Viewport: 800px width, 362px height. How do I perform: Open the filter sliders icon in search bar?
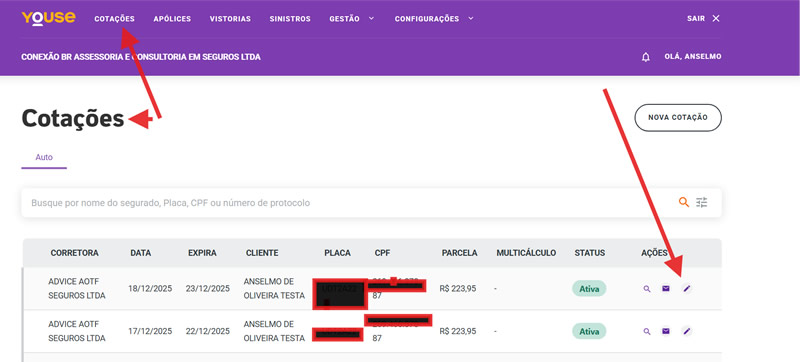point(702,202)
